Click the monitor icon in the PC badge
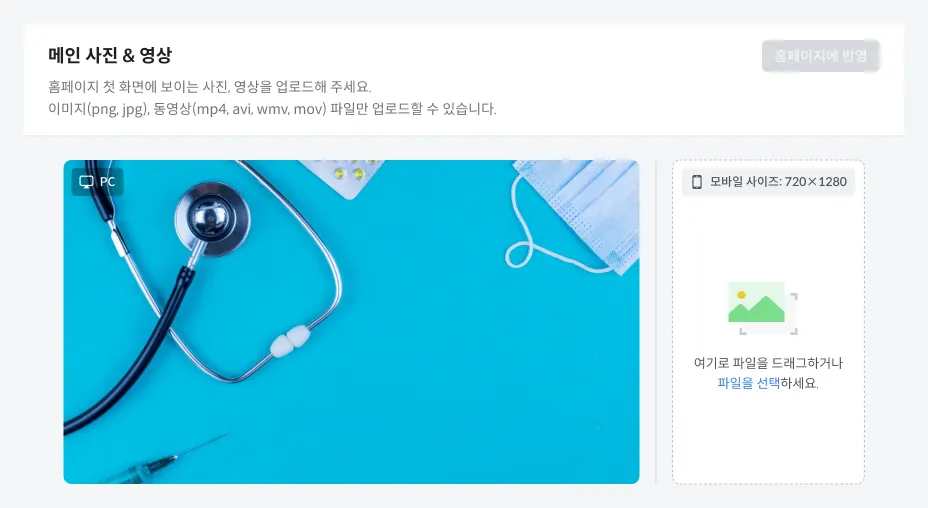This screenshot has height=508, width=928. tap(86, 182)
